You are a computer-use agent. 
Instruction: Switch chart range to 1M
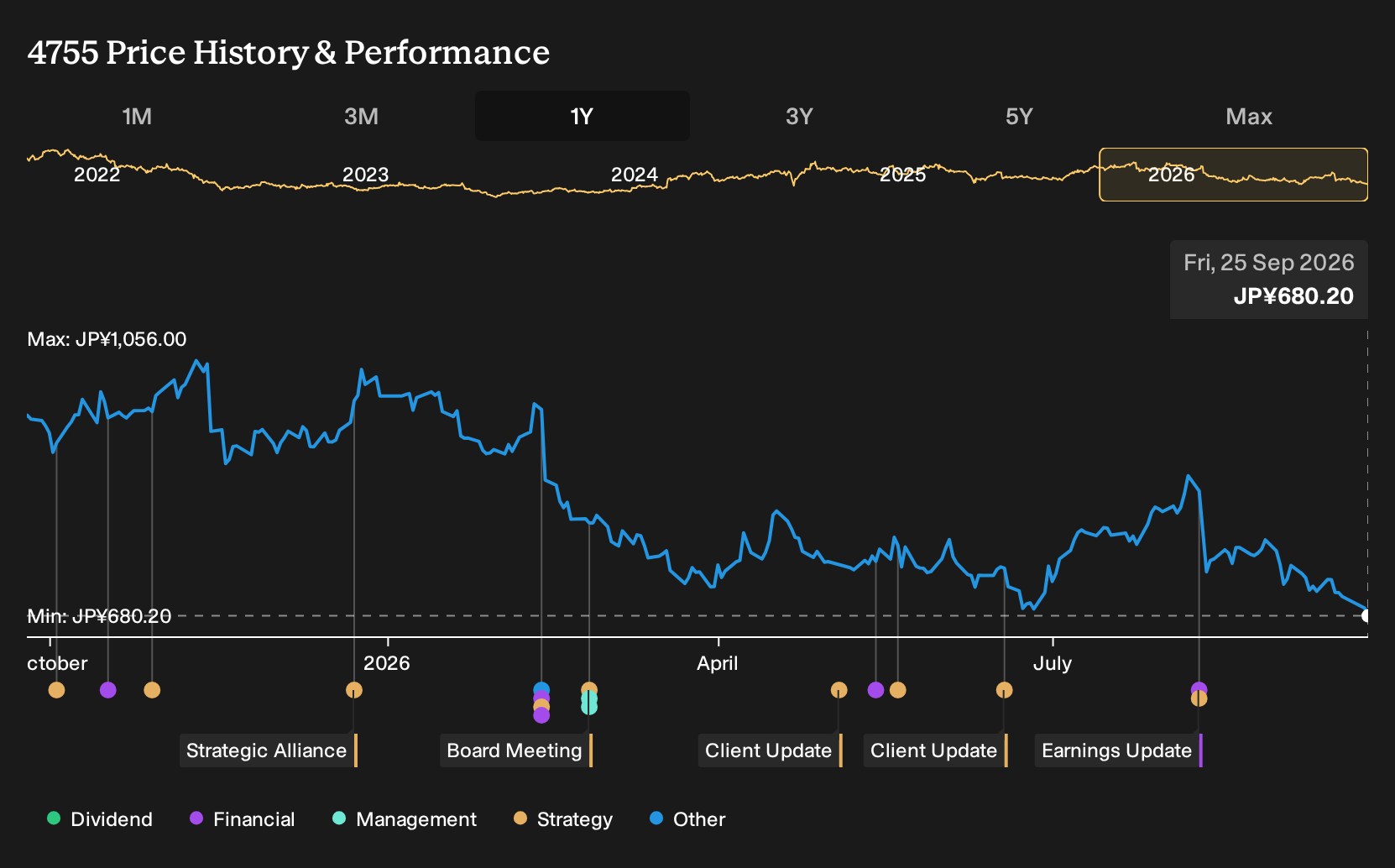[x=137, y=116]
